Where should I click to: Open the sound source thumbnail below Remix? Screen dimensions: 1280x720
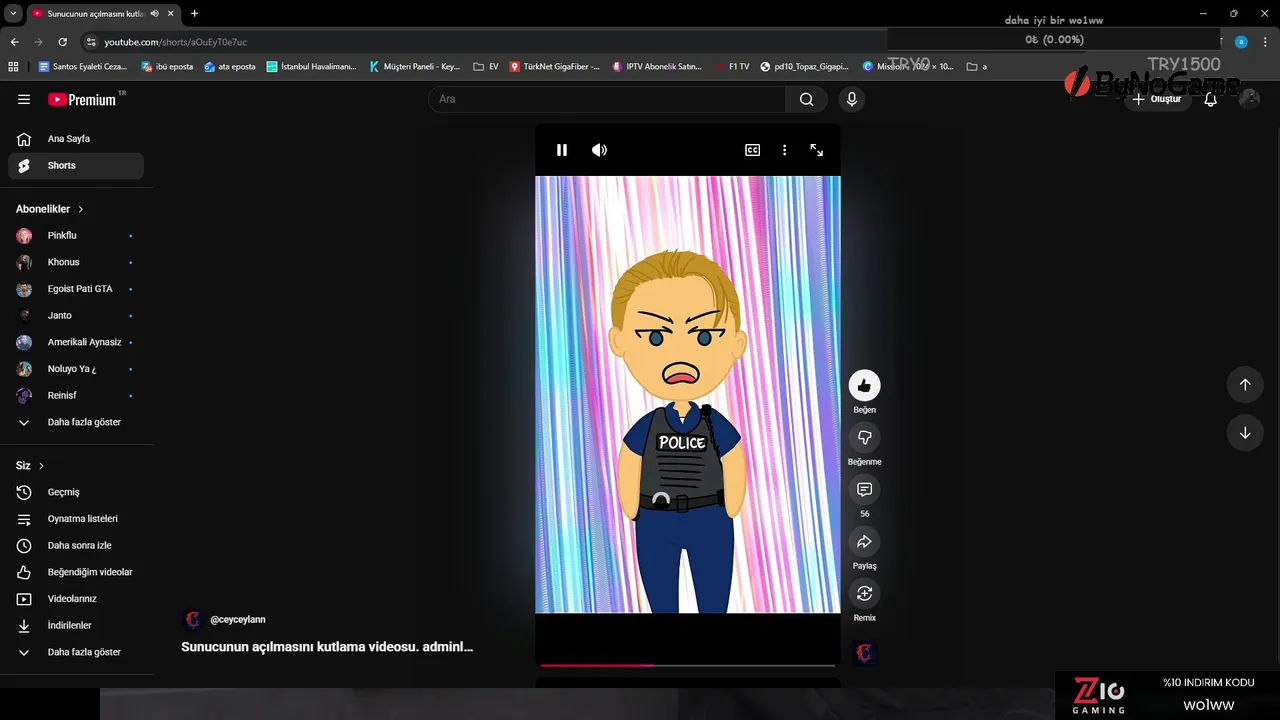[x=864, y=653]
